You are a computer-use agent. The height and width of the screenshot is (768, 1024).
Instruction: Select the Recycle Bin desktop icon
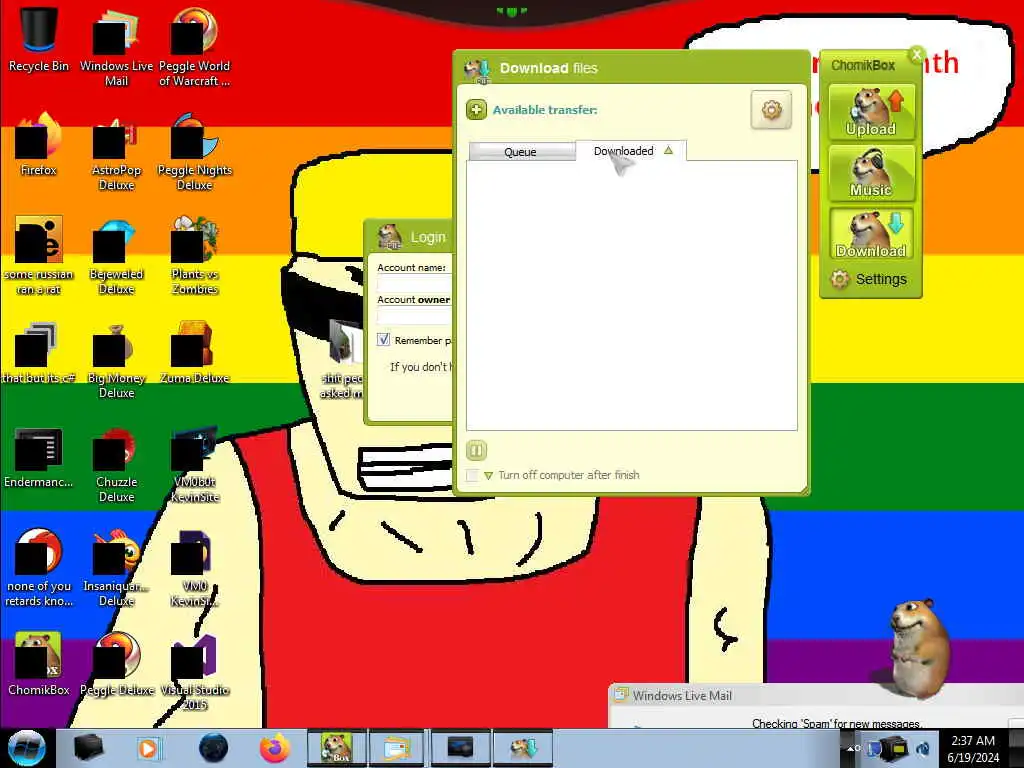point(39,39)
